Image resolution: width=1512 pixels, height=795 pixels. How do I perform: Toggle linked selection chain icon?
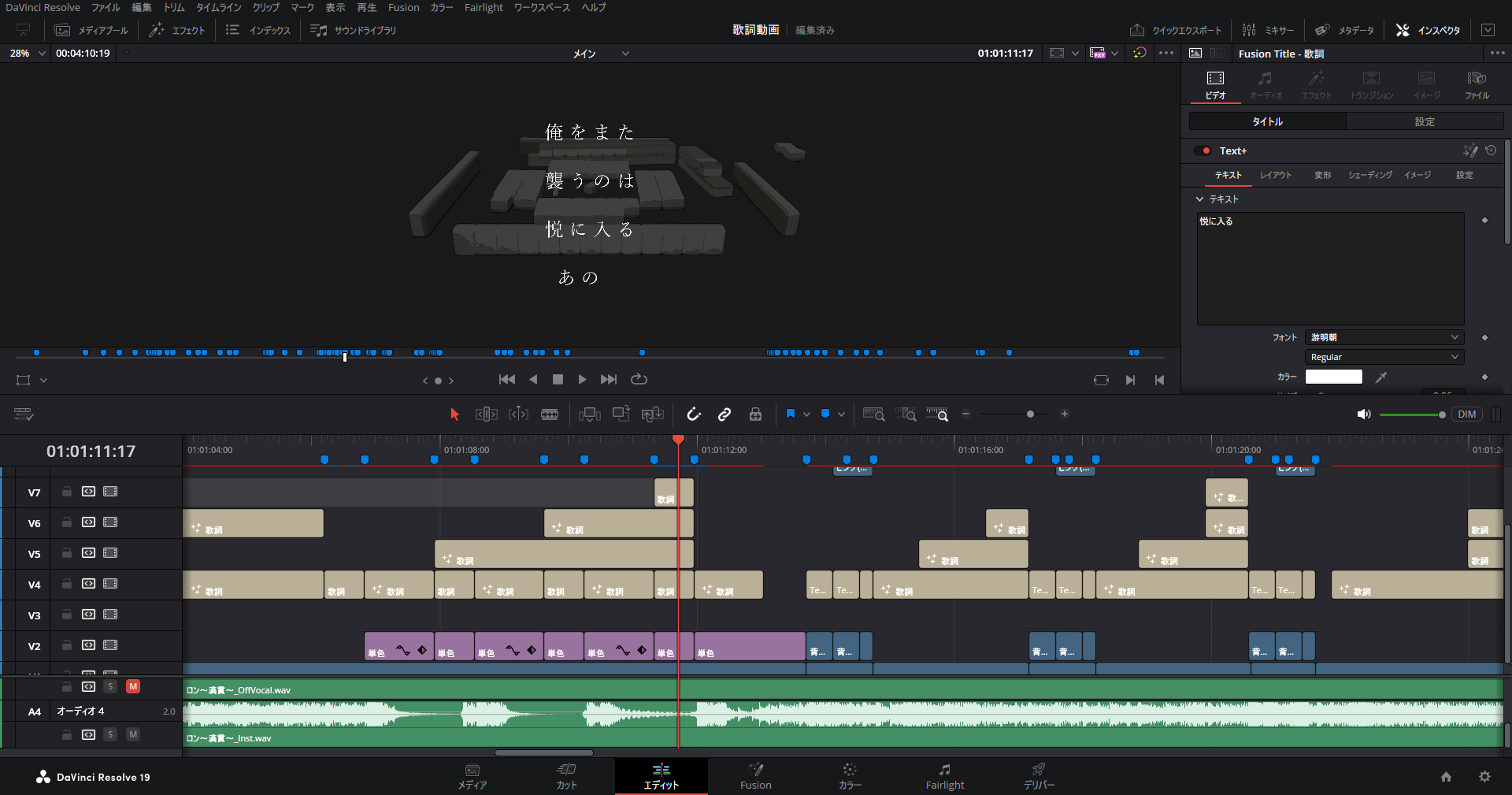(x=724, y=414)
